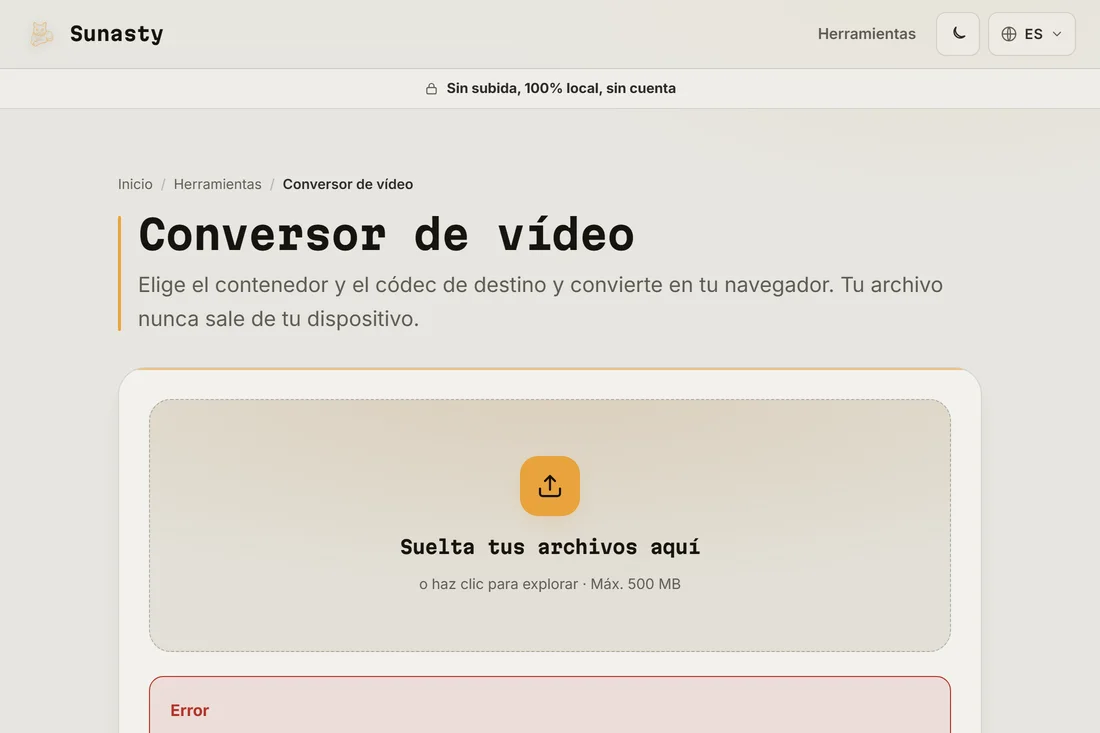
Task: Click "Suelta tus archivos aquí" drop zone text
Action: 550,547
